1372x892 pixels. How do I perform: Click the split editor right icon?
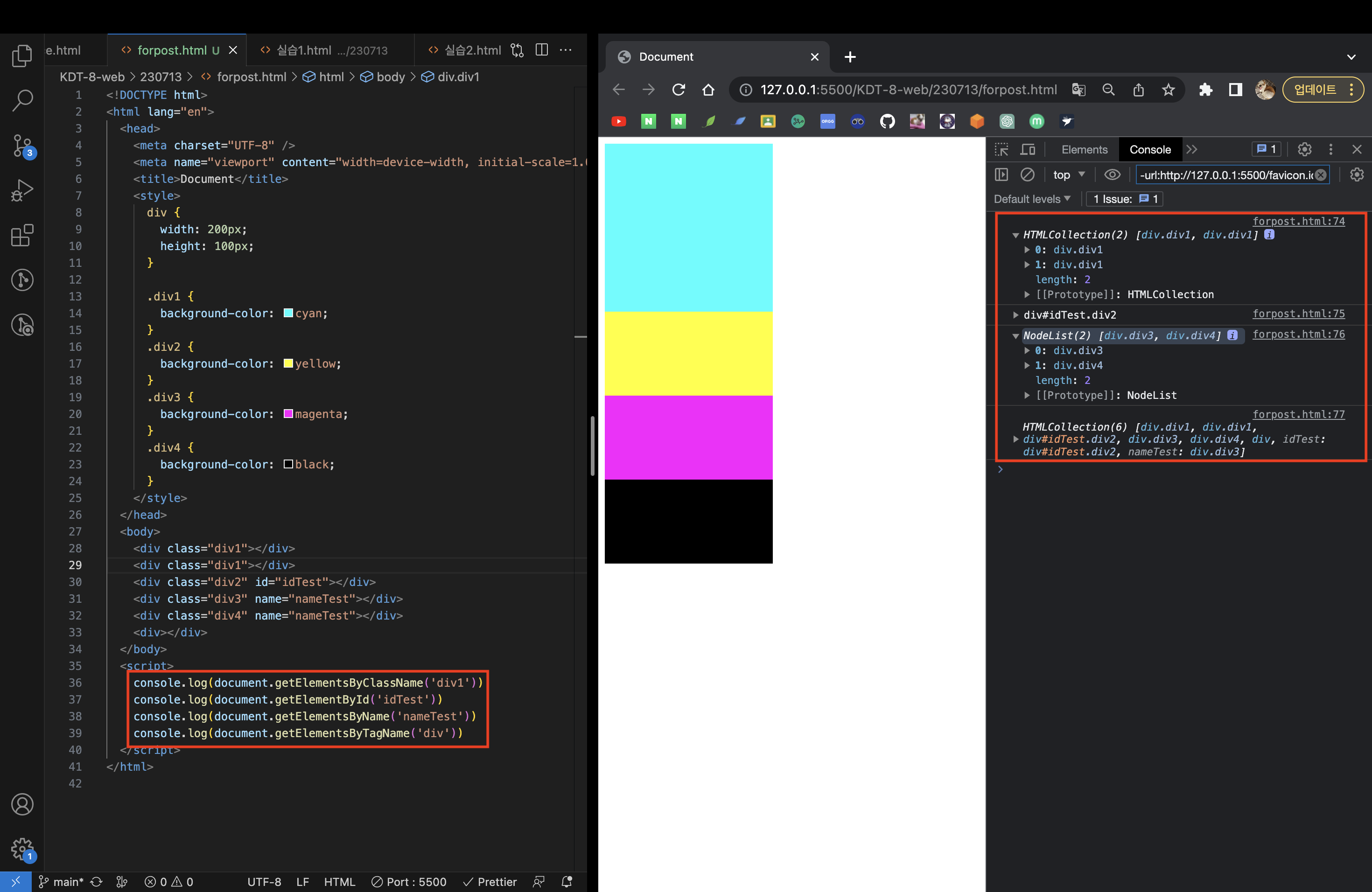point(541,50)
